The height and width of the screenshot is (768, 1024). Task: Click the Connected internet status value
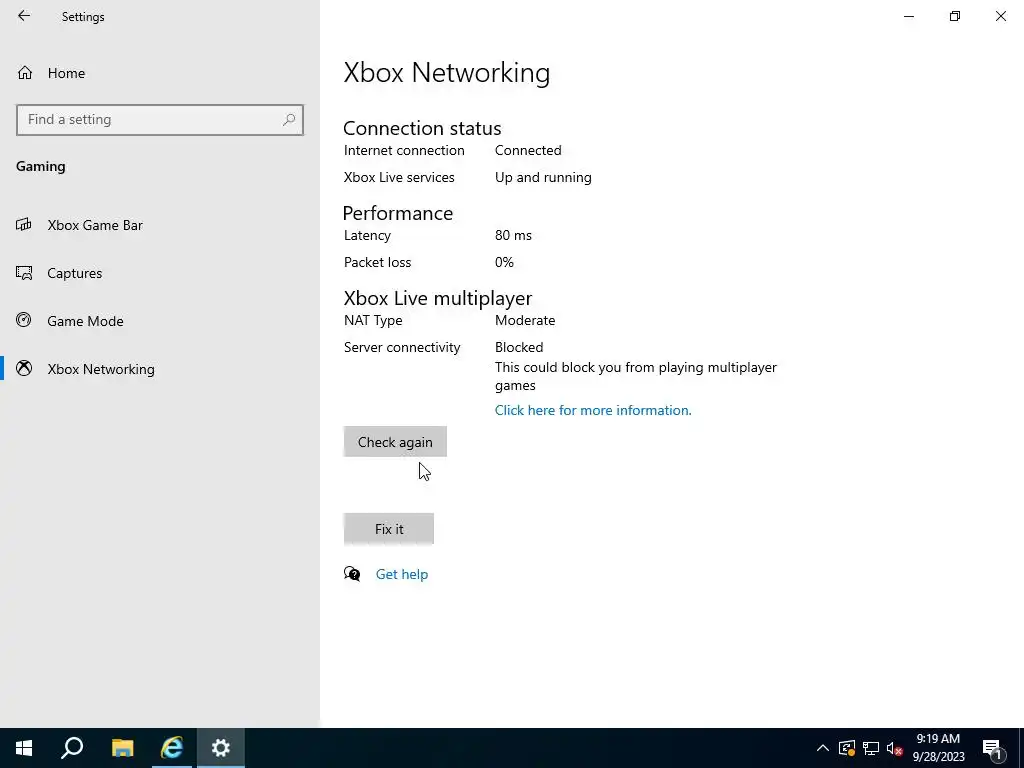click(x=528, y=150)
